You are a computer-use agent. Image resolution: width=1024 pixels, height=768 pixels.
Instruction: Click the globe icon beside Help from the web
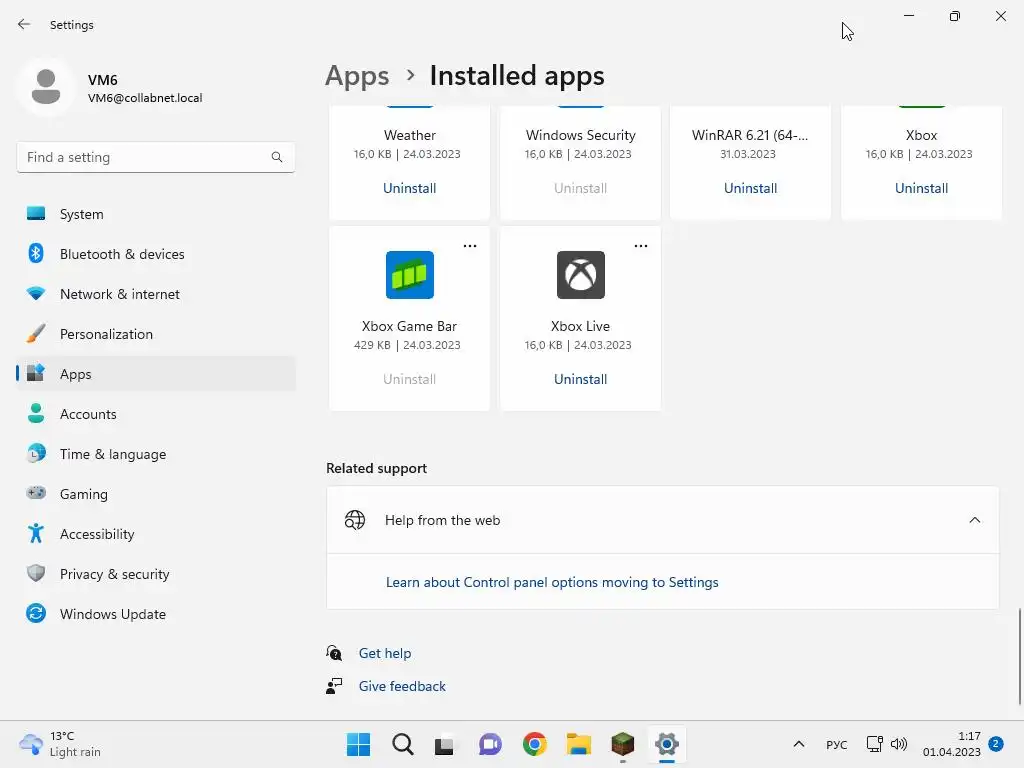coord(355,520)
